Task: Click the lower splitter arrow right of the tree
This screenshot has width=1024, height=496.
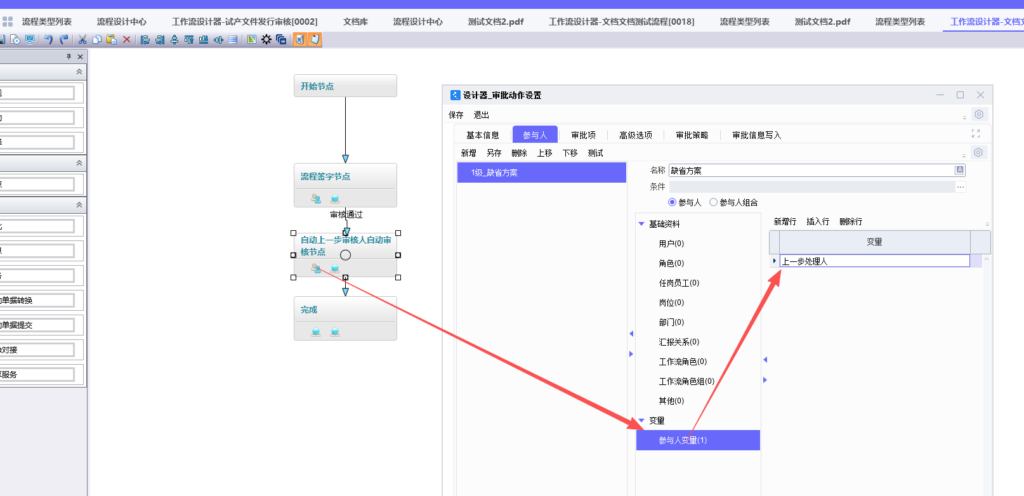Action: click(765, 380)
